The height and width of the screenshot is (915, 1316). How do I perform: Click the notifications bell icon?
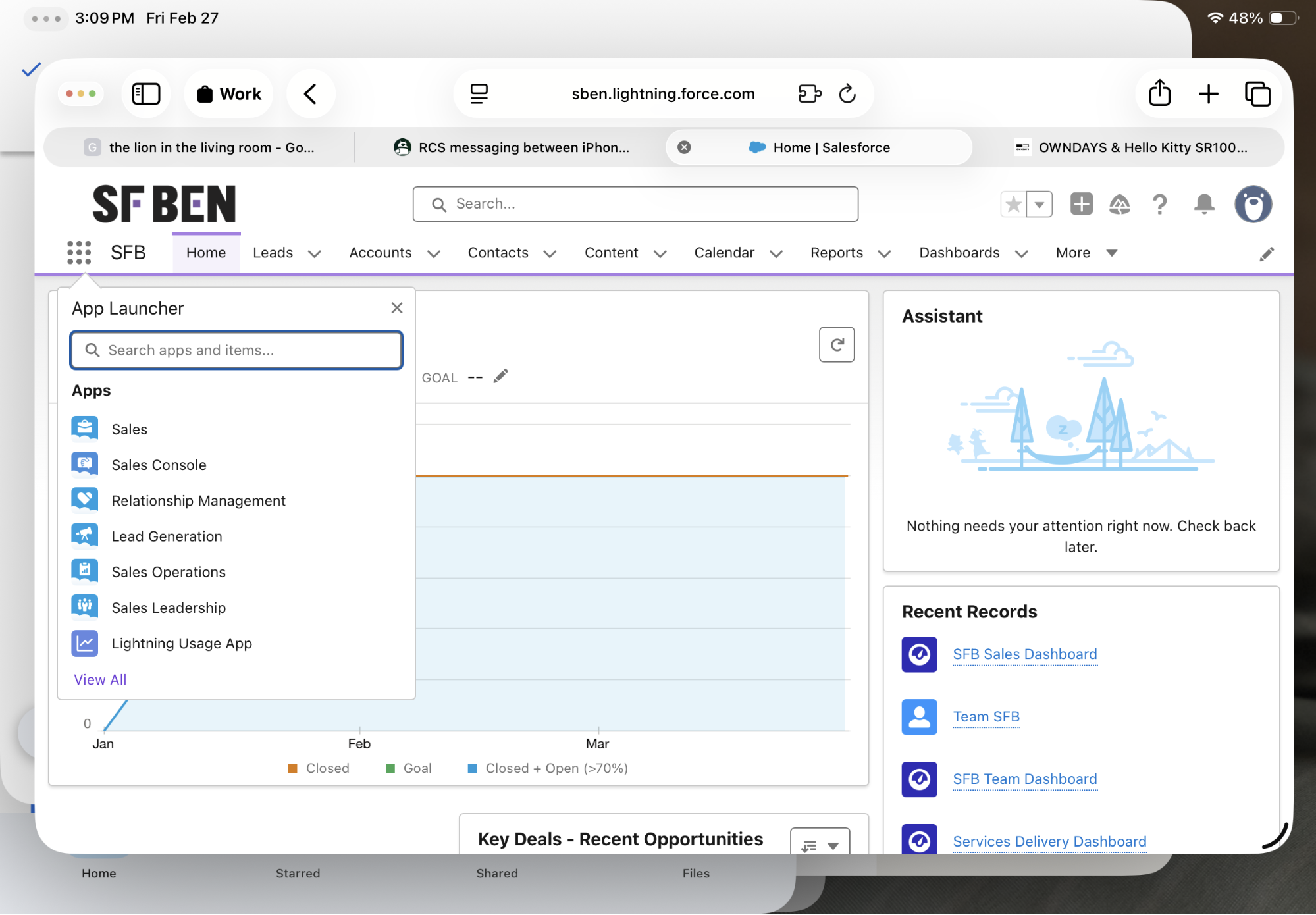pyautogui.click(x=1203, y=205)
